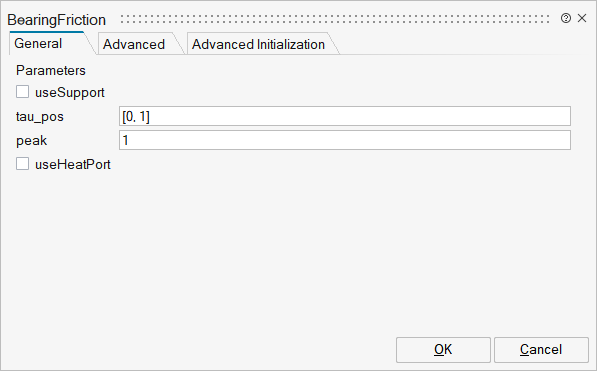Open help via the question mark icon
The width and height of the screenshot is (597, 371).
[x=565, y=18]
